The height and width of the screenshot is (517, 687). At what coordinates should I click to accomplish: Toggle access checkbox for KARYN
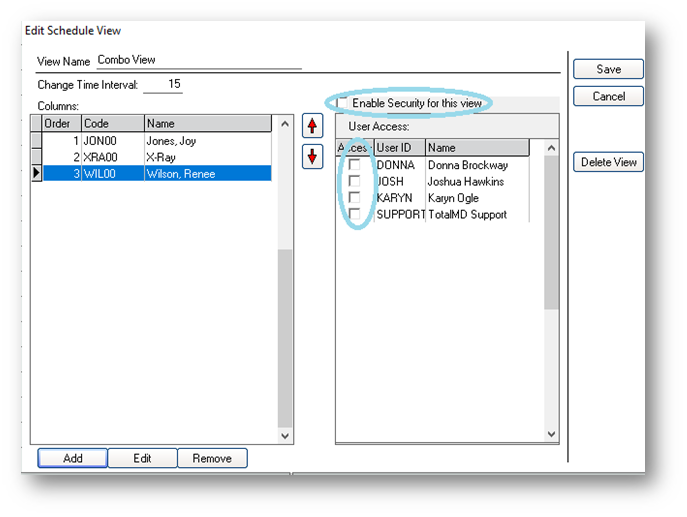click(354, 198)
